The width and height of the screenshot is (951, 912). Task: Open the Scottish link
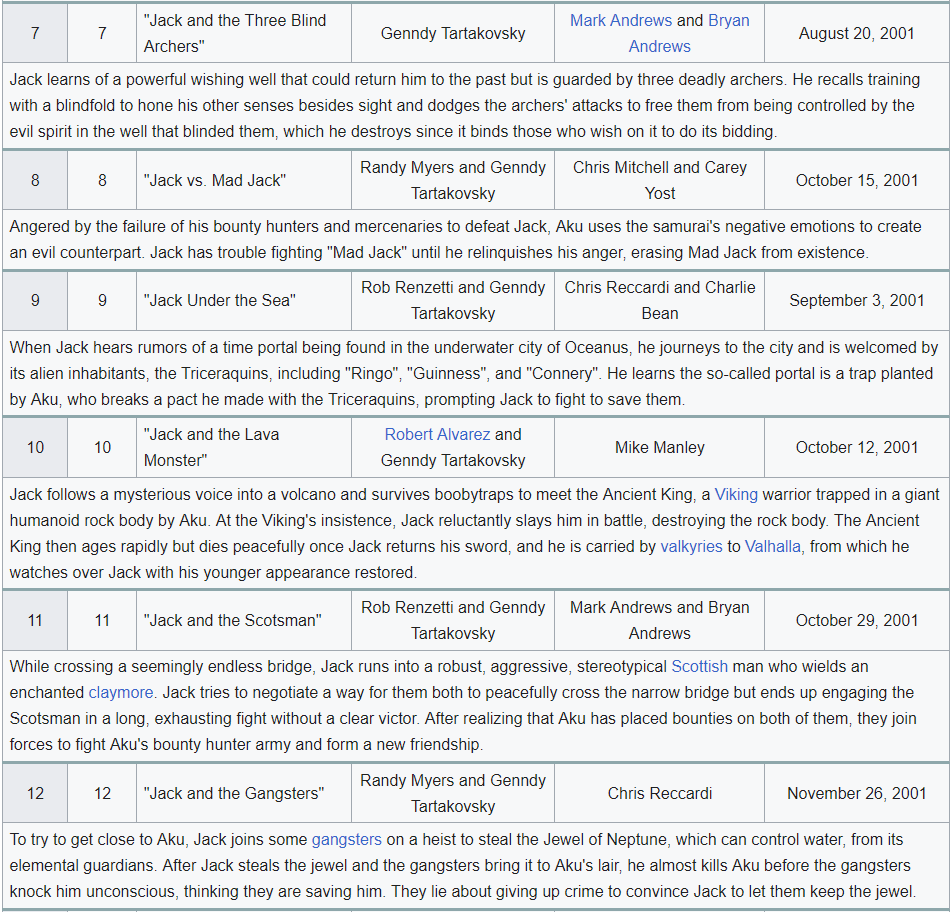click(699, 666)
